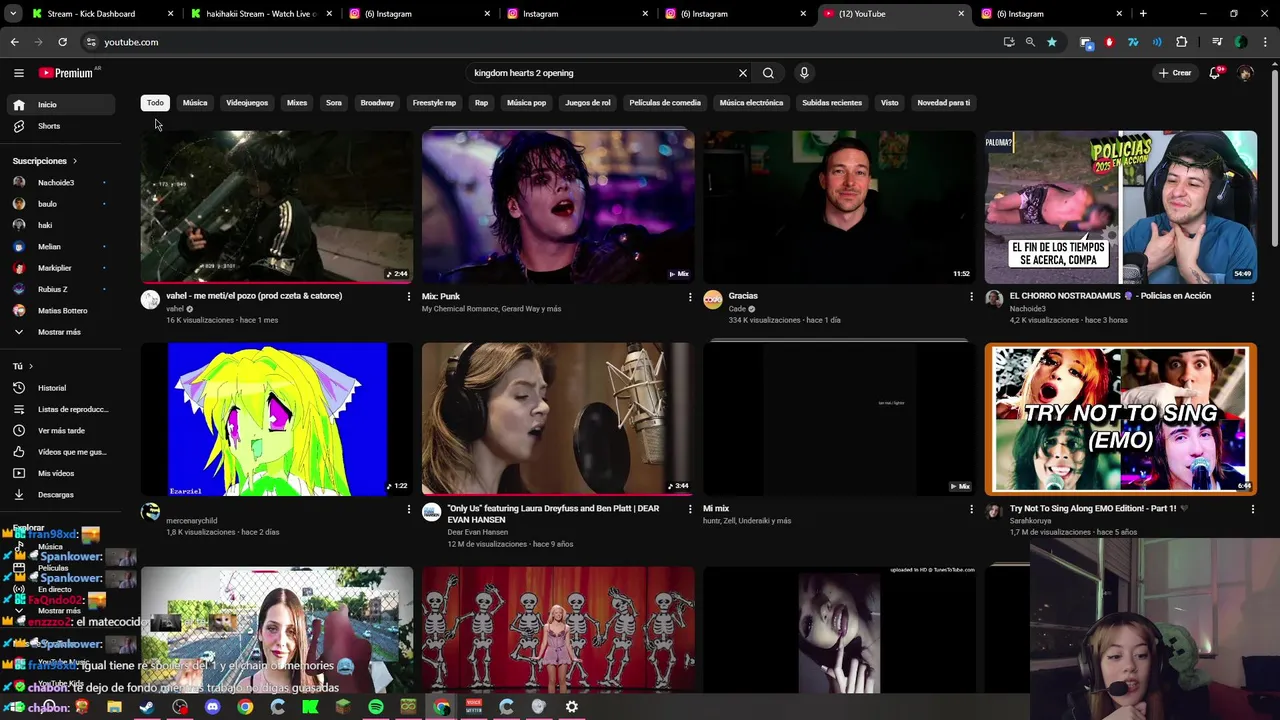1280x720 pixels.
Task: Open more options for El Chorro Nostradamus
Action: [1252, 296]
